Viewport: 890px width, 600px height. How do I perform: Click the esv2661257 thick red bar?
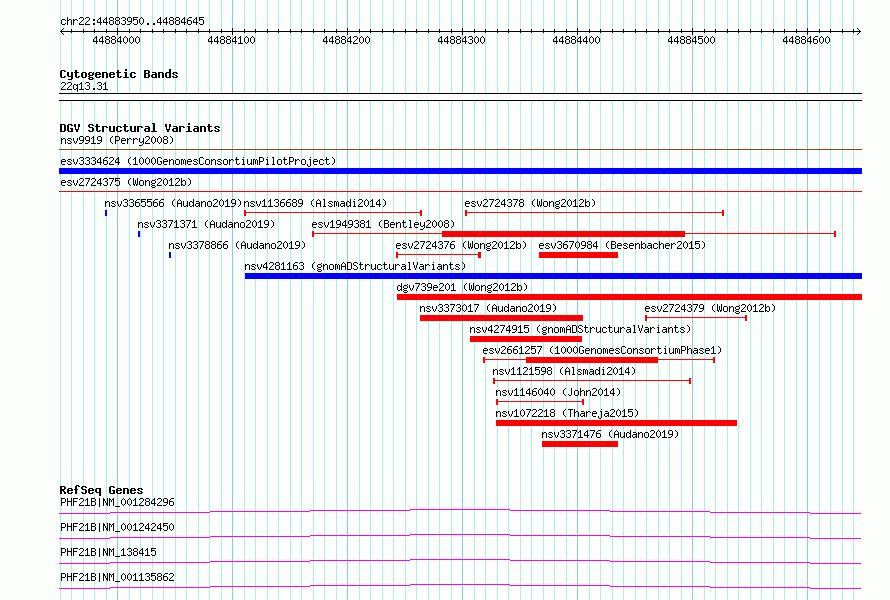592,360
